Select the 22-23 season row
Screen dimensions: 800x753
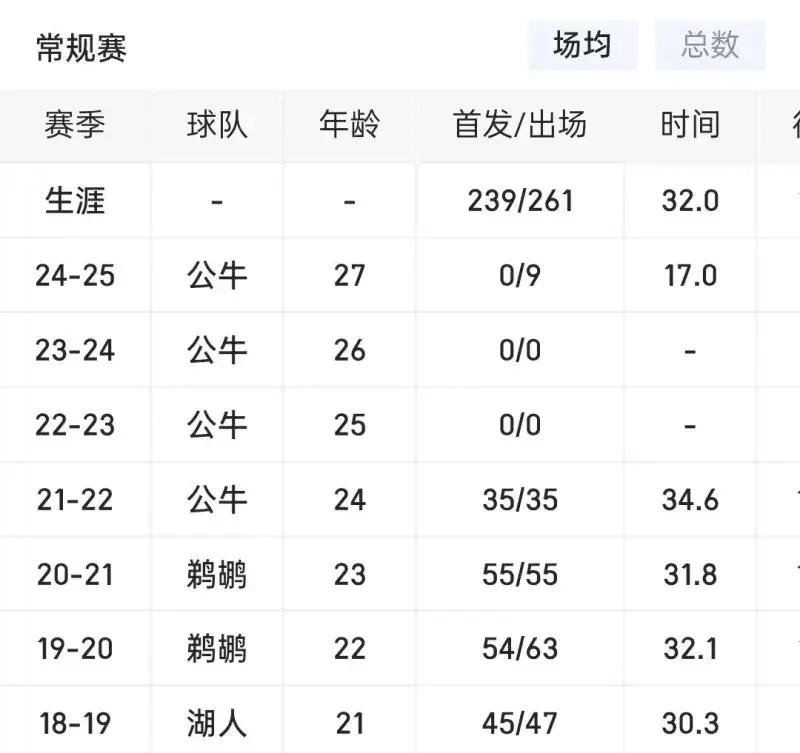(75, 425)
